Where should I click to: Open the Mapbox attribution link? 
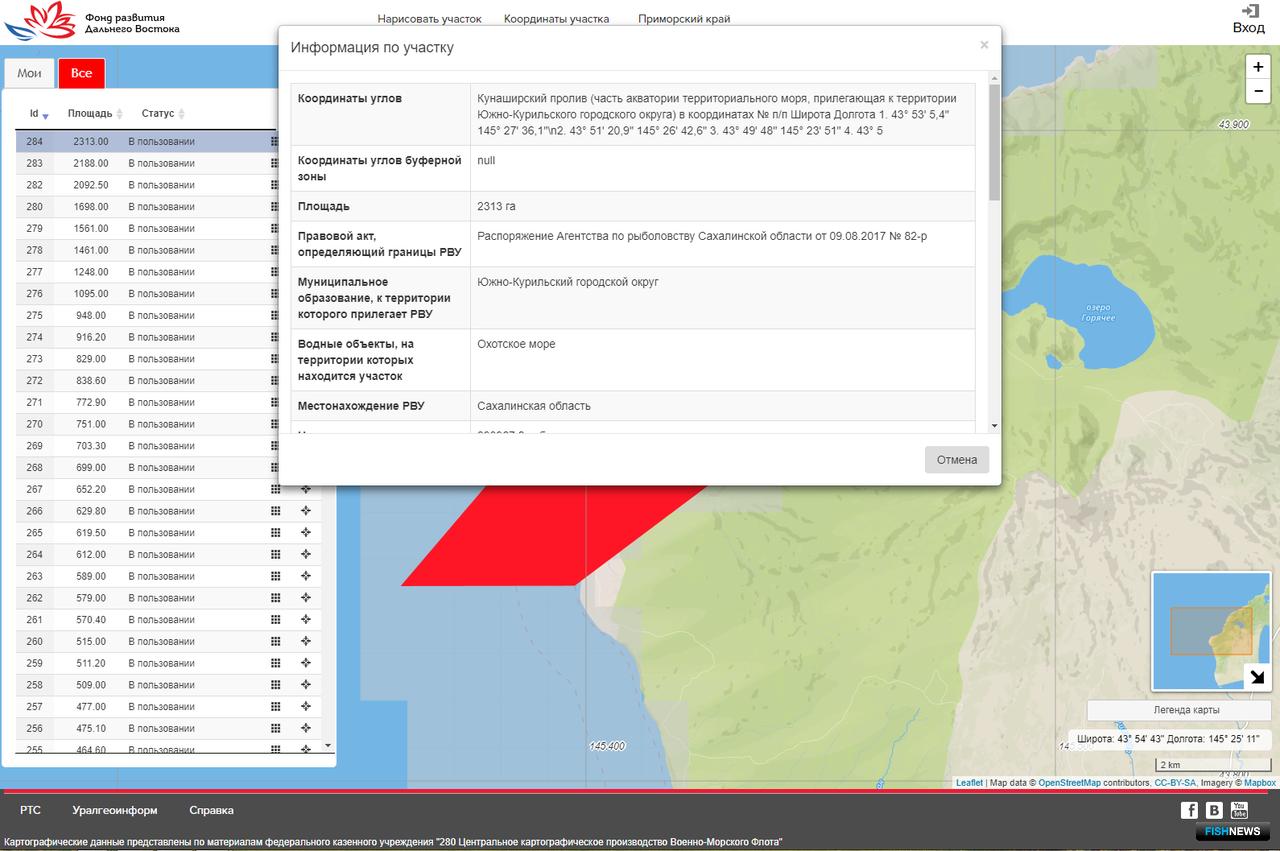[x=1260, y=783]
